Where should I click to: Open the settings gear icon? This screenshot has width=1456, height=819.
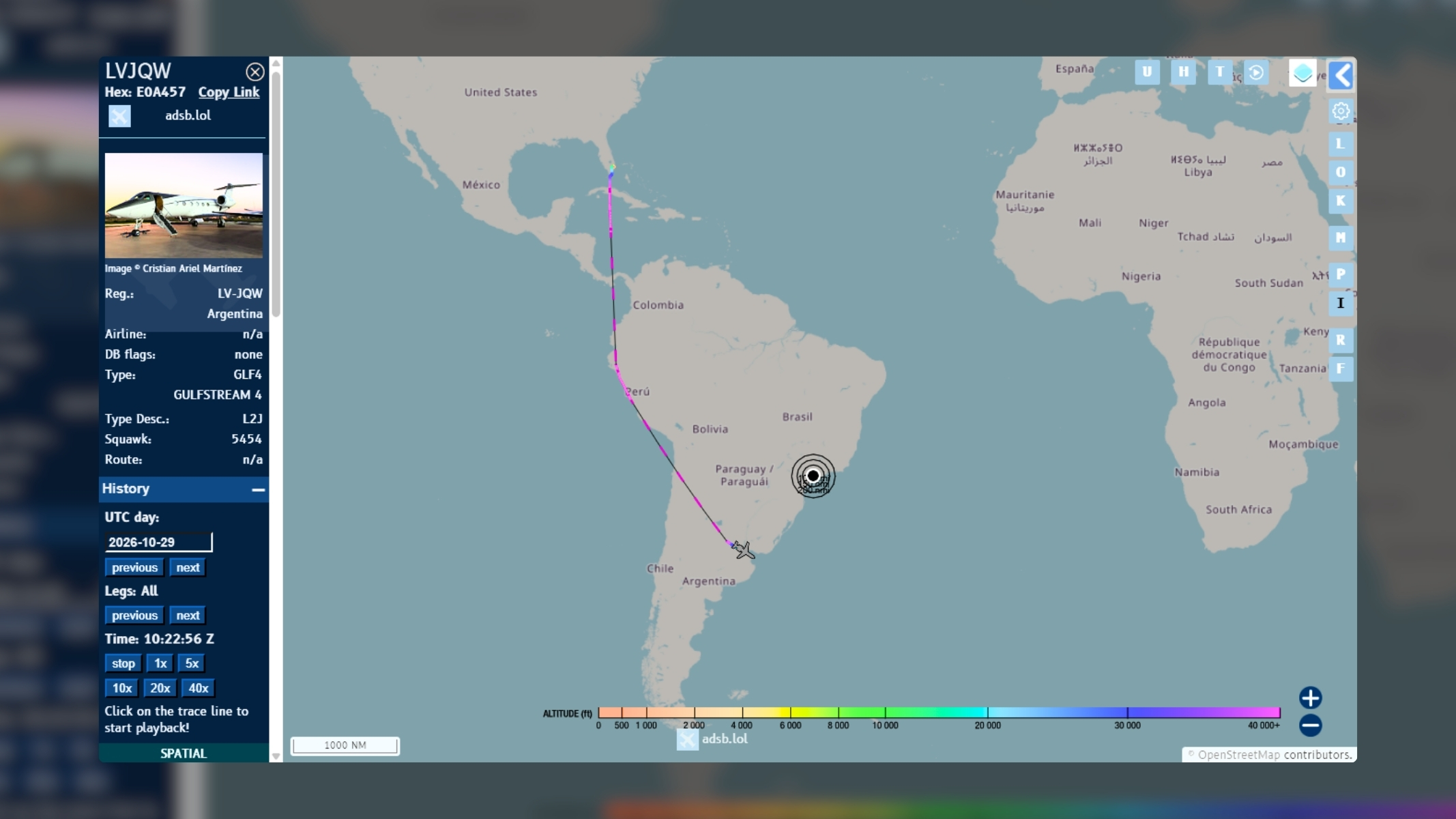coord(1341,111)
